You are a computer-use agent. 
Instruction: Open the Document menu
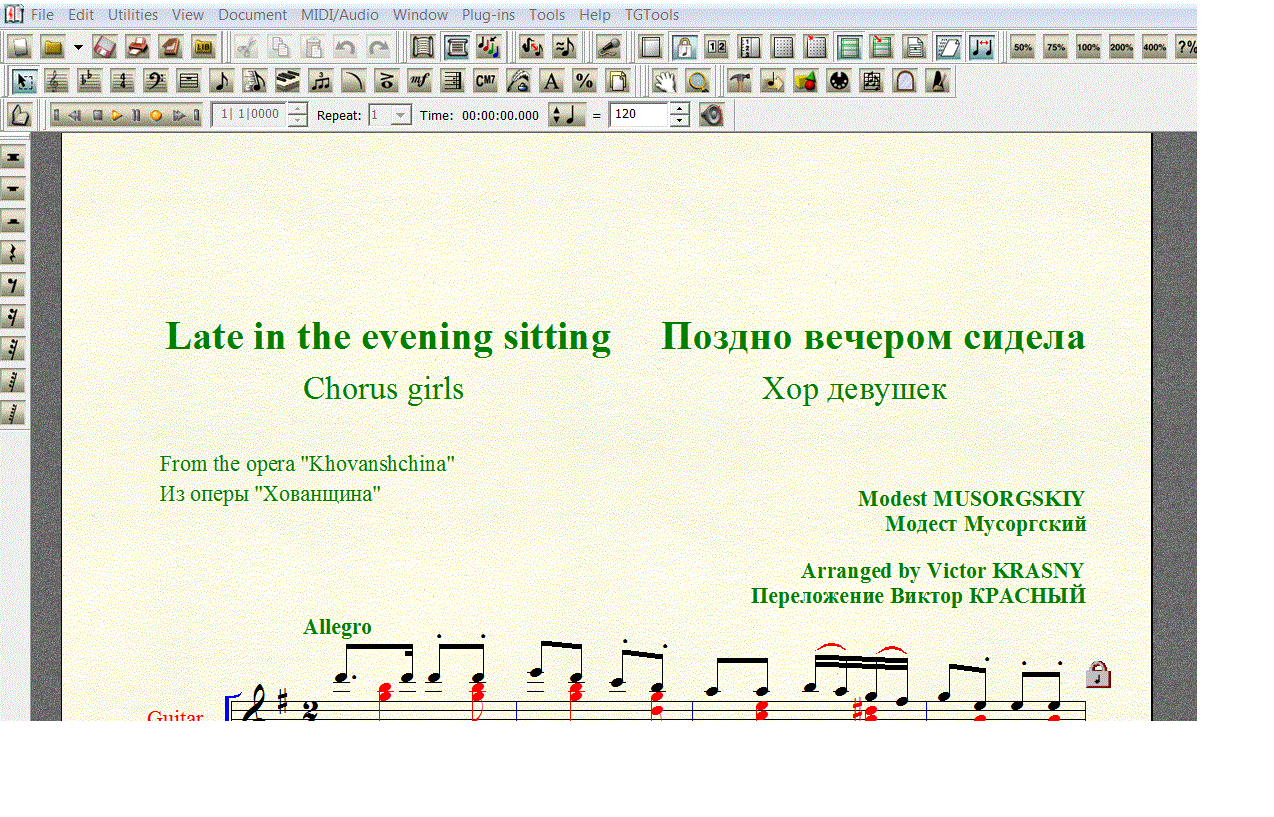pyautogui.click(x=252, y=15)
